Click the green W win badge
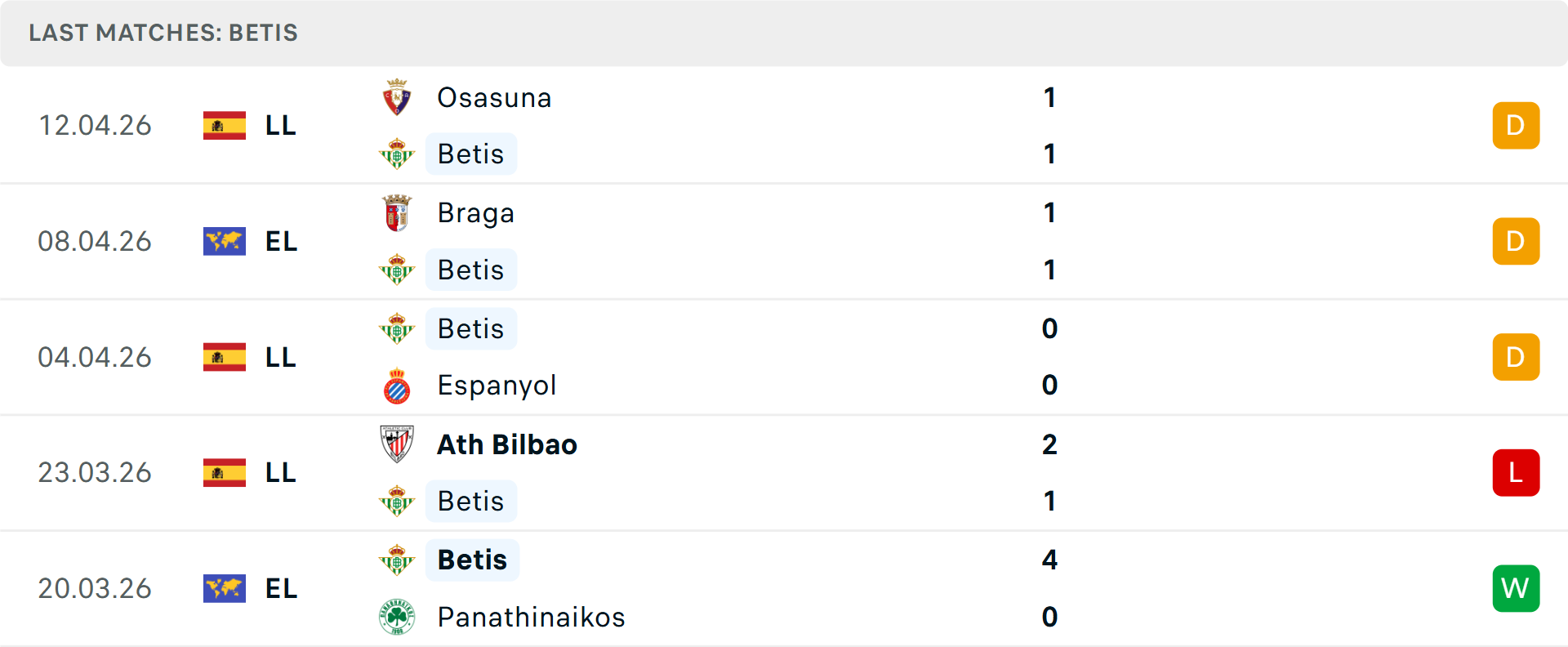The image size is (1568, 647). [1516, 589]
